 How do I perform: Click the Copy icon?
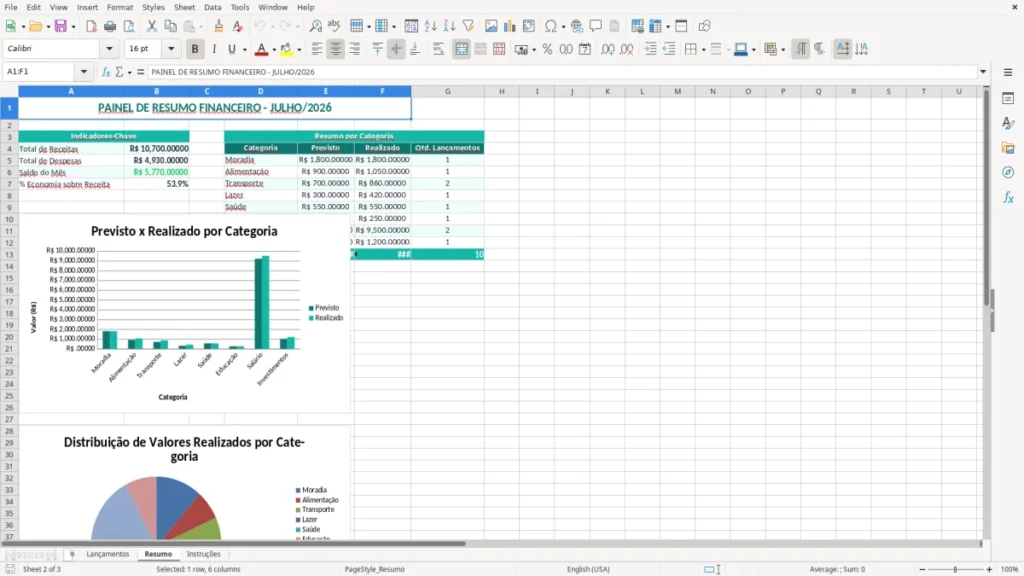click(x=170, y=26)
